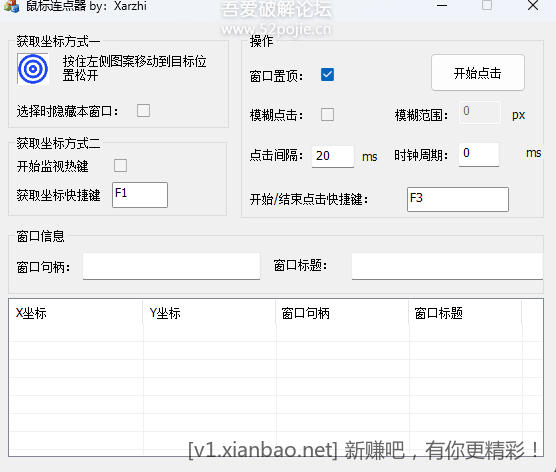Close the 鼠标连点器 window

coord(533,6)
